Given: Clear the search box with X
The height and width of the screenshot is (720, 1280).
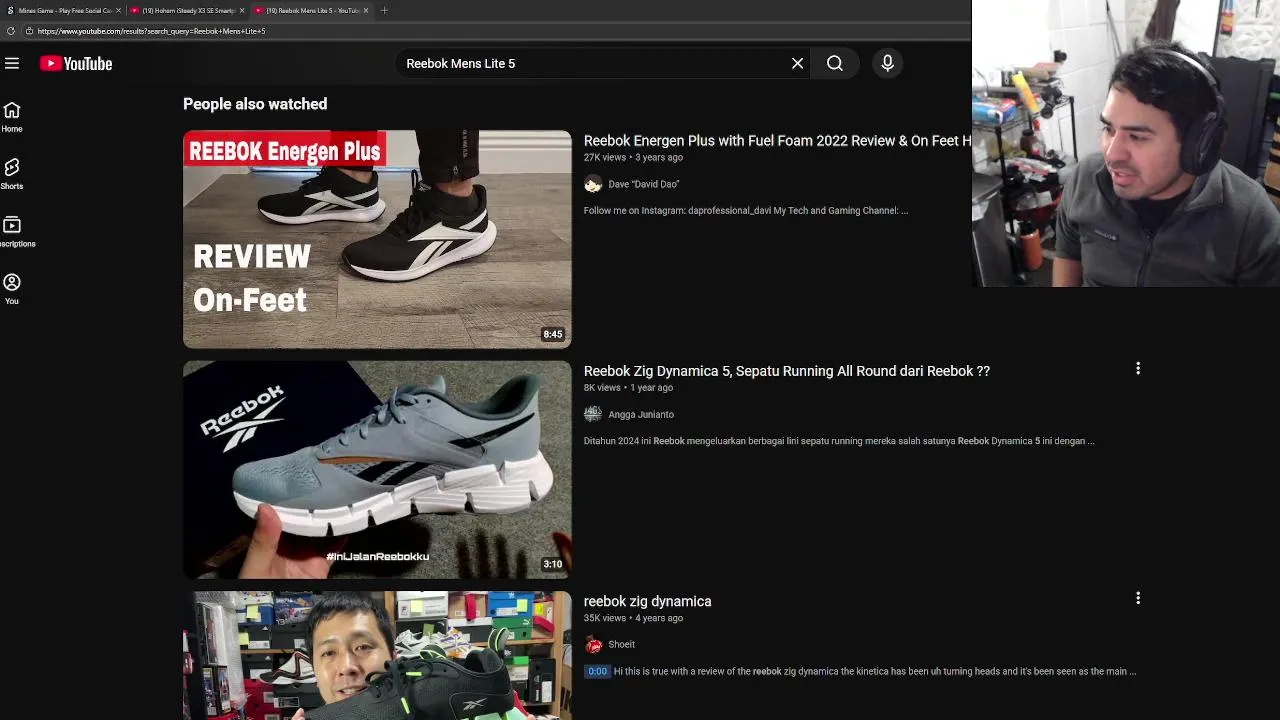Looking at the screenshot, I should pos(797,63).
